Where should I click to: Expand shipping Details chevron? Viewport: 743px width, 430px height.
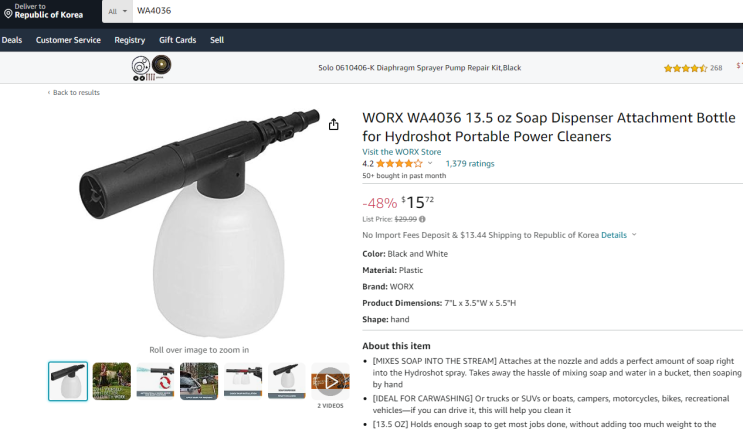634,235
